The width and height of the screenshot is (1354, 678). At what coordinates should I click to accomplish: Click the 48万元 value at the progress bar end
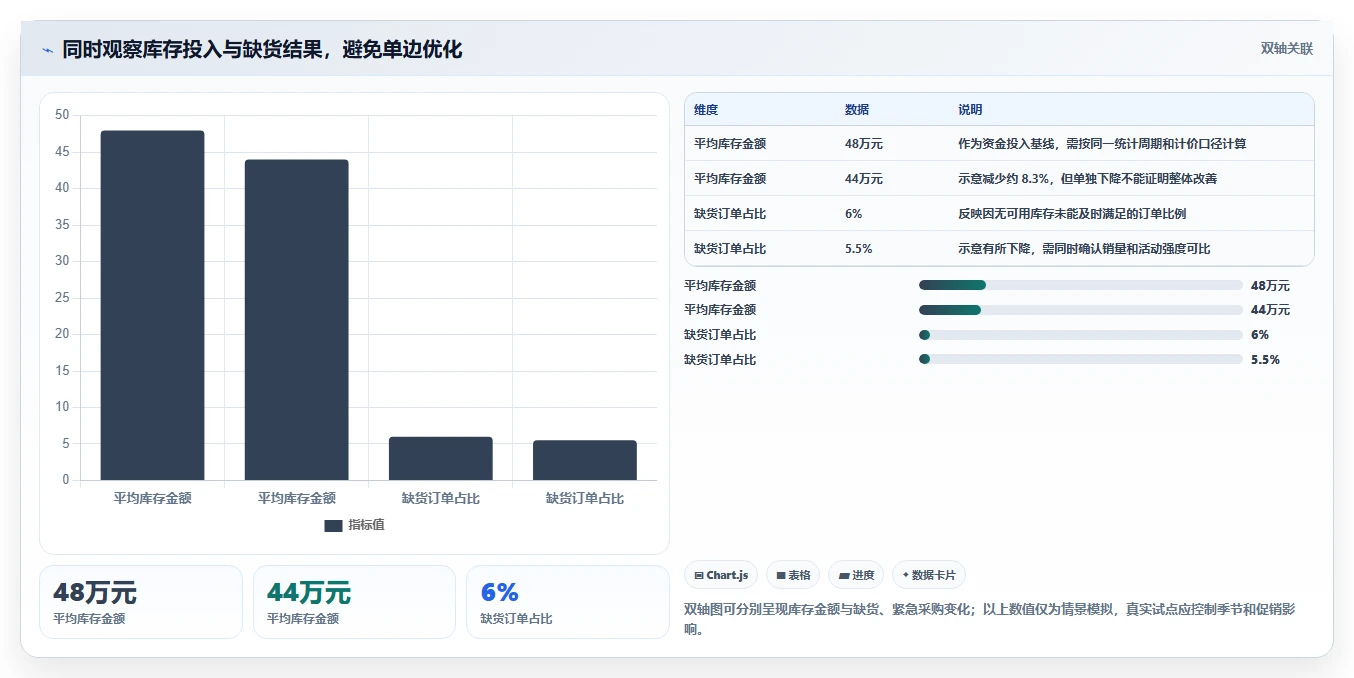(1270, 285)
